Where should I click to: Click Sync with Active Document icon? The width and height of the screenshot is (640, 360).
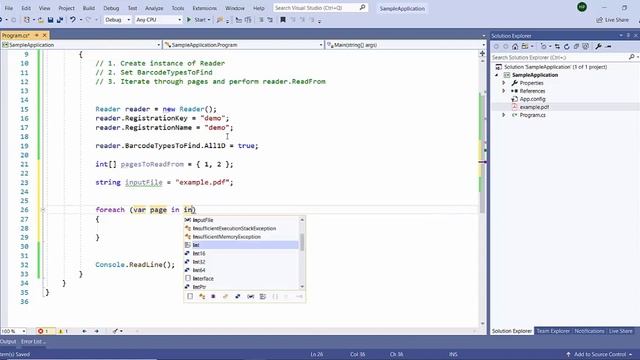(557, 47)
